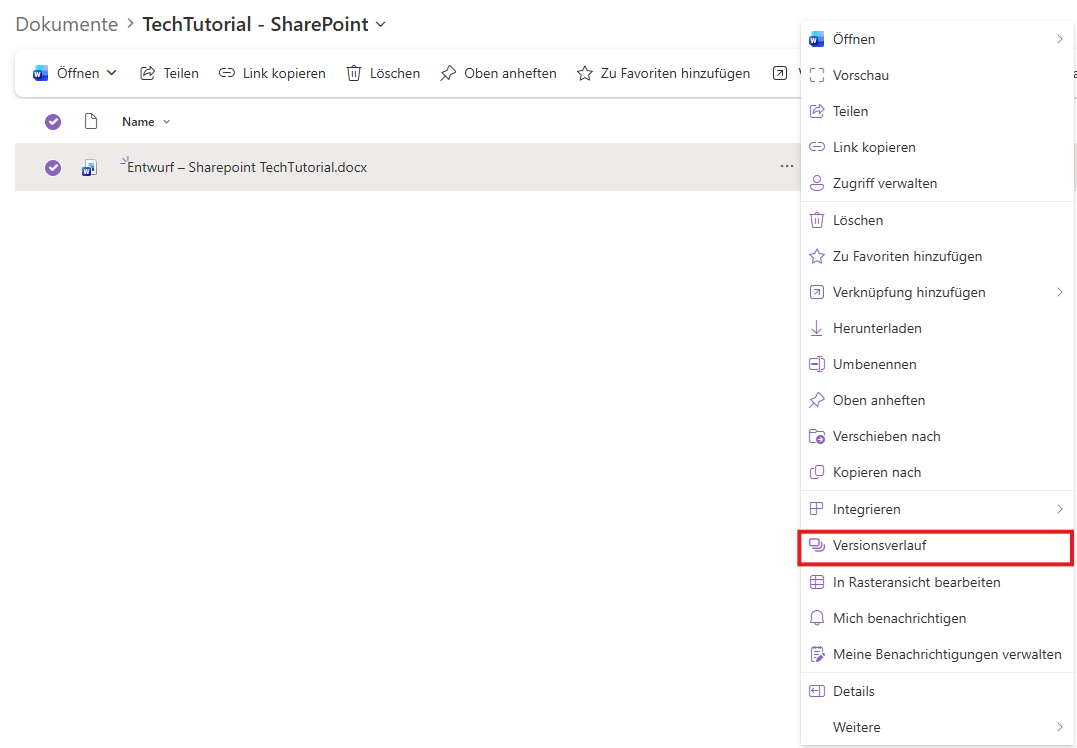The width and height of the screenshot is (1077, 748).
Task: Click the Herunterladen download arrow icon
Action: pos(817,328)
